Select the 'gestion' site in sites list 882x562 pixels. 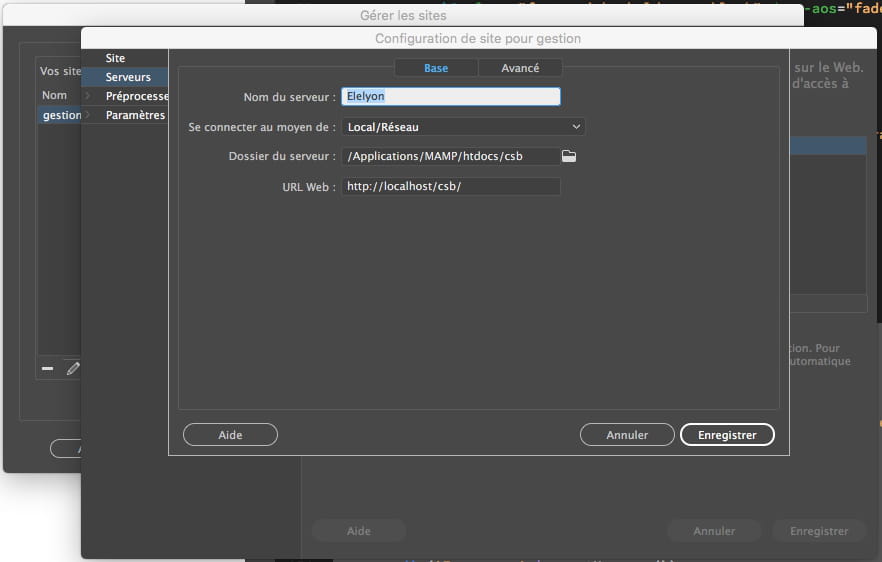pos(61,115)
